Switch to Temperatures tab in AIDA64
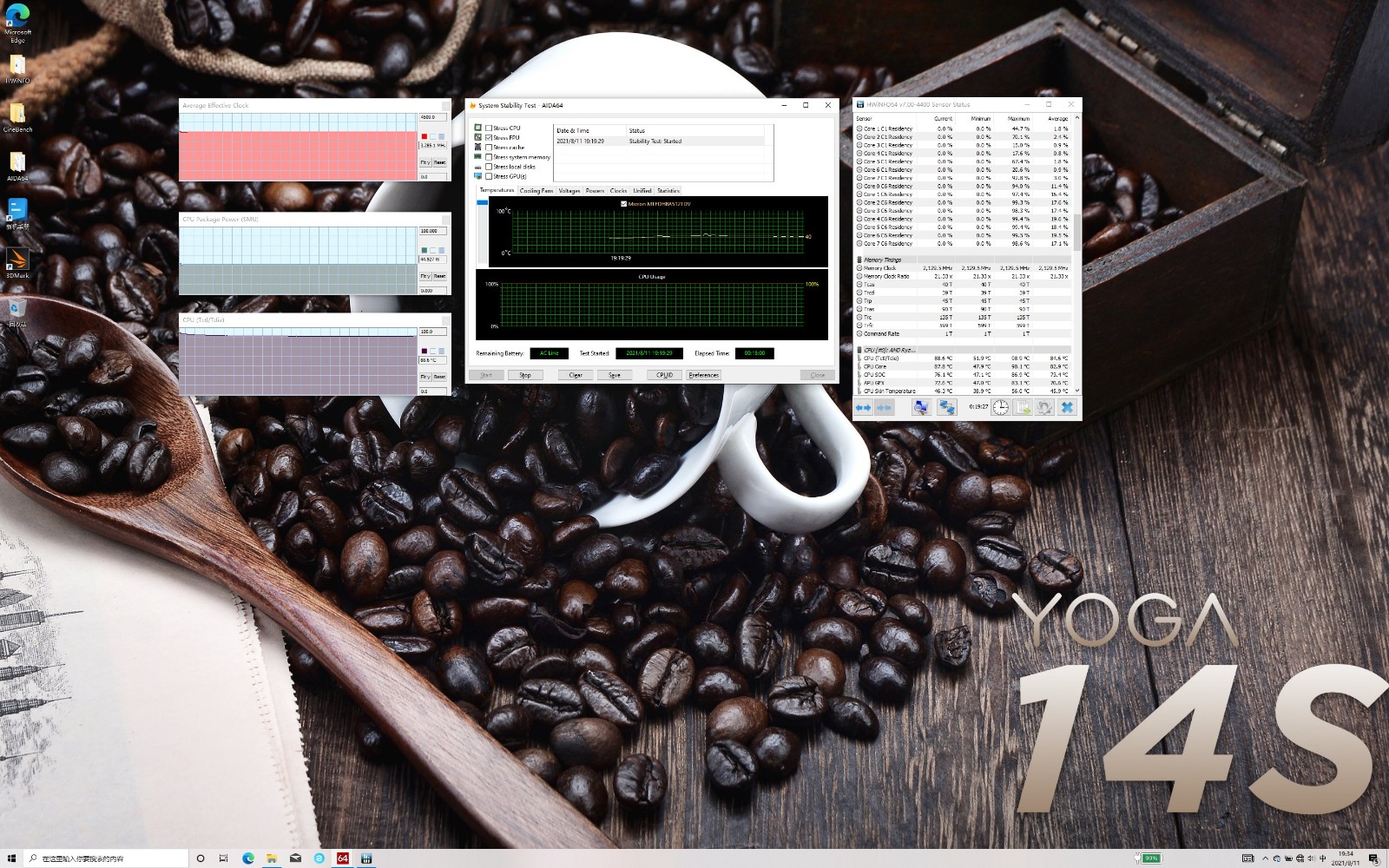The image size is (1389, 868). tap(497, 190)
